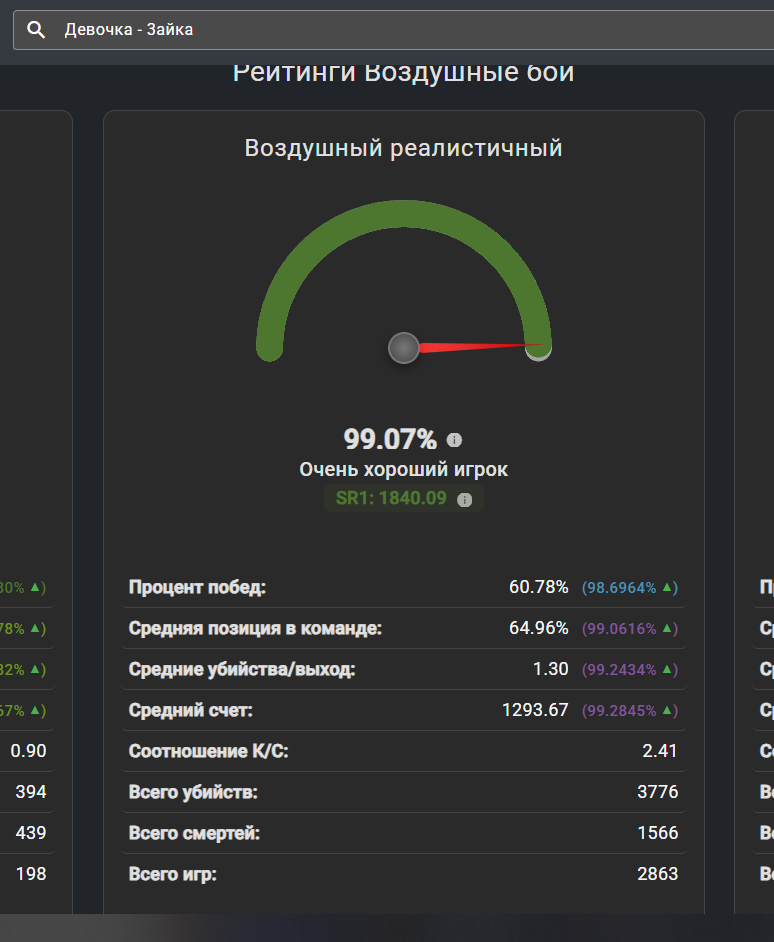This screenshot has height=942, width=774.
Task: Click the 2863 total games value
Action: pos(657,874)
